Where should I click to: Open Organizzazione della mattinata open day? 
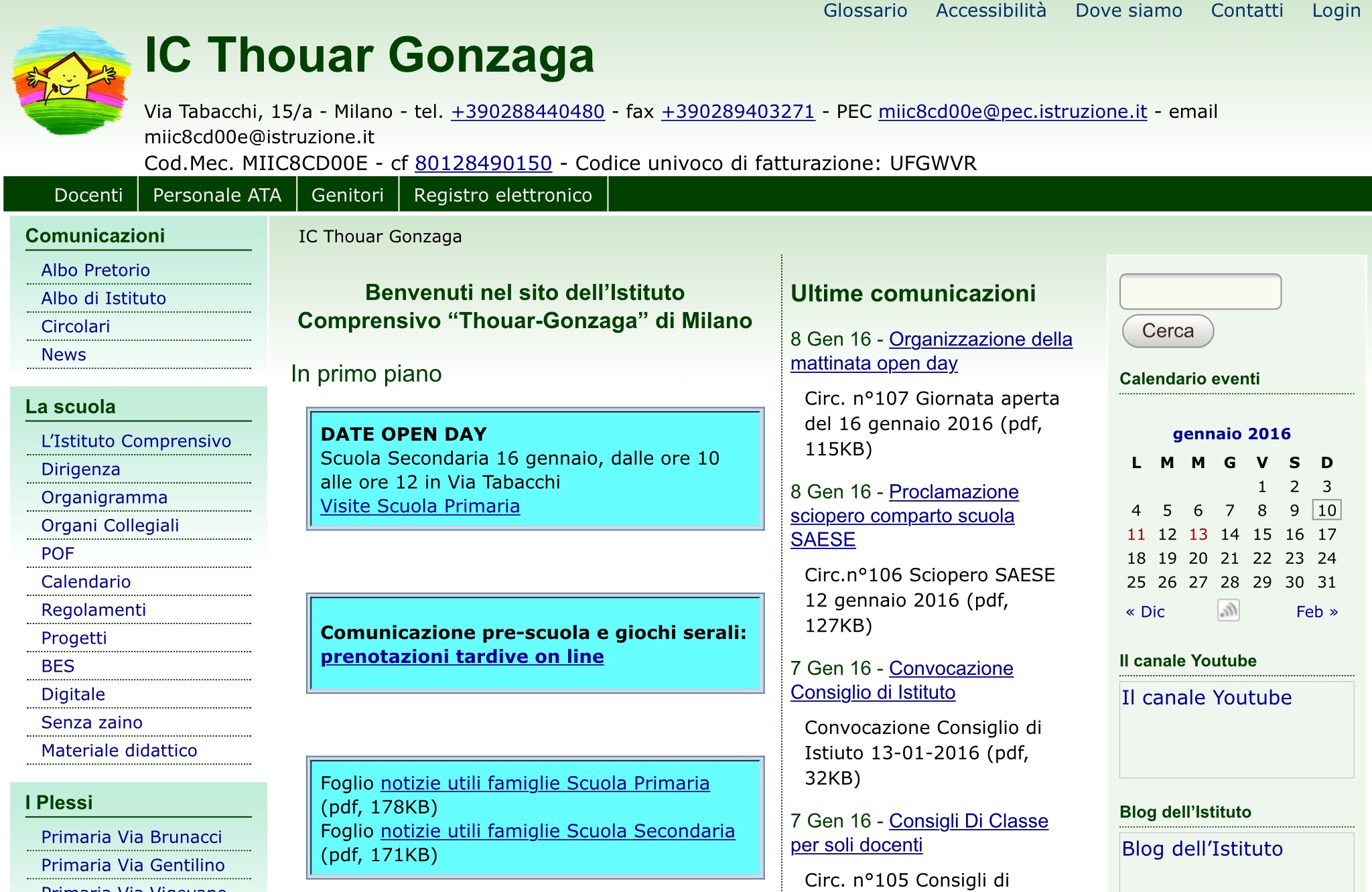980,340
